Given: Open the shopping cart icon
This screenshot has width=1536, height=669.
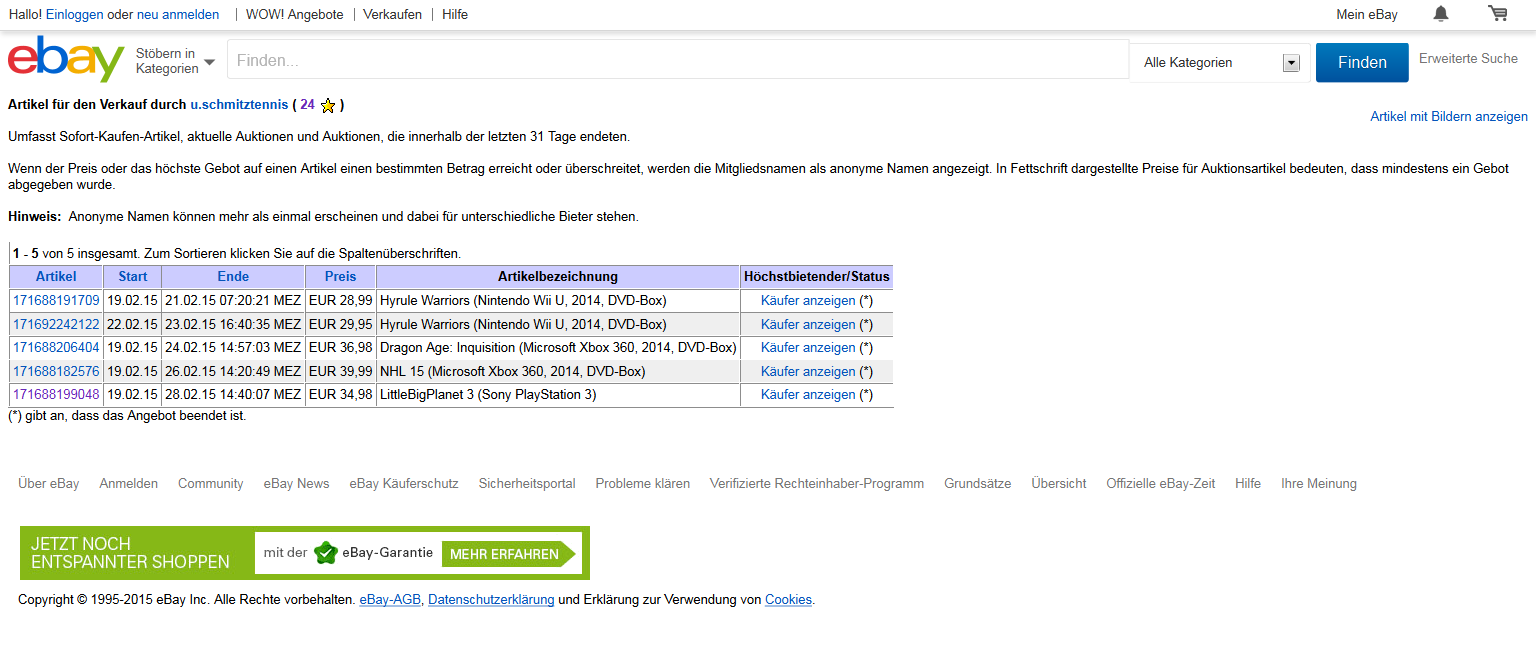Looking at the screenshot, I should [x=1497, y=14].
